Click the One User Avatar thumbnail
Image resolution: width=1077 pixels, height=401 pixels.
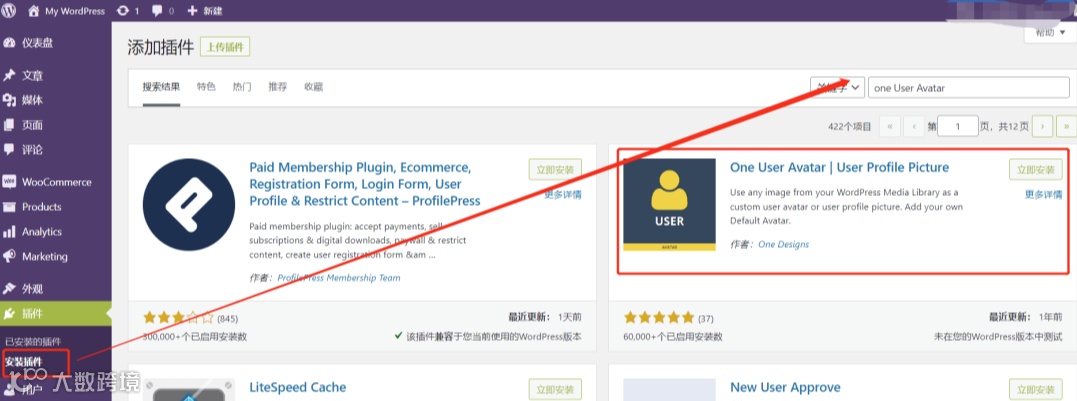click(x=669, y=205)
